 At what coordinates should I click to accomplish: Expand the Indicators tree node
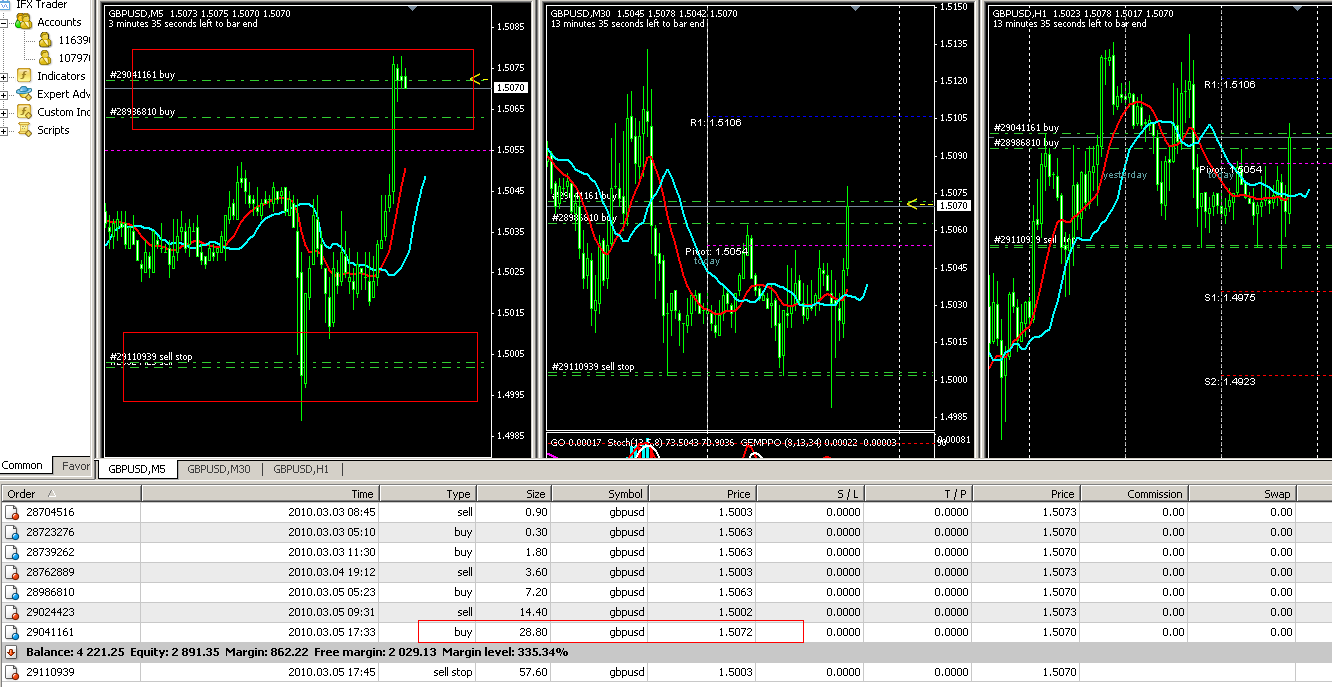(5, 76)
